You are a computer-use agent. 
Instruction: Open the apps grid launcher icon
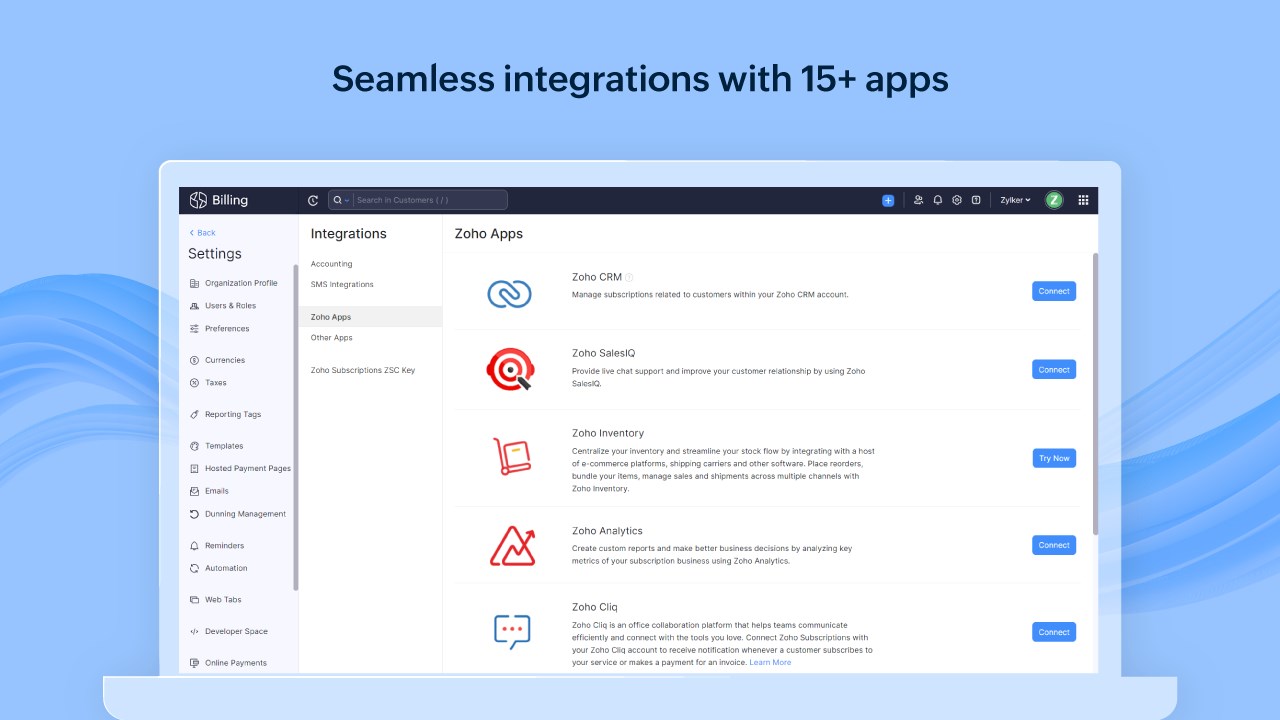point(1083,200)
